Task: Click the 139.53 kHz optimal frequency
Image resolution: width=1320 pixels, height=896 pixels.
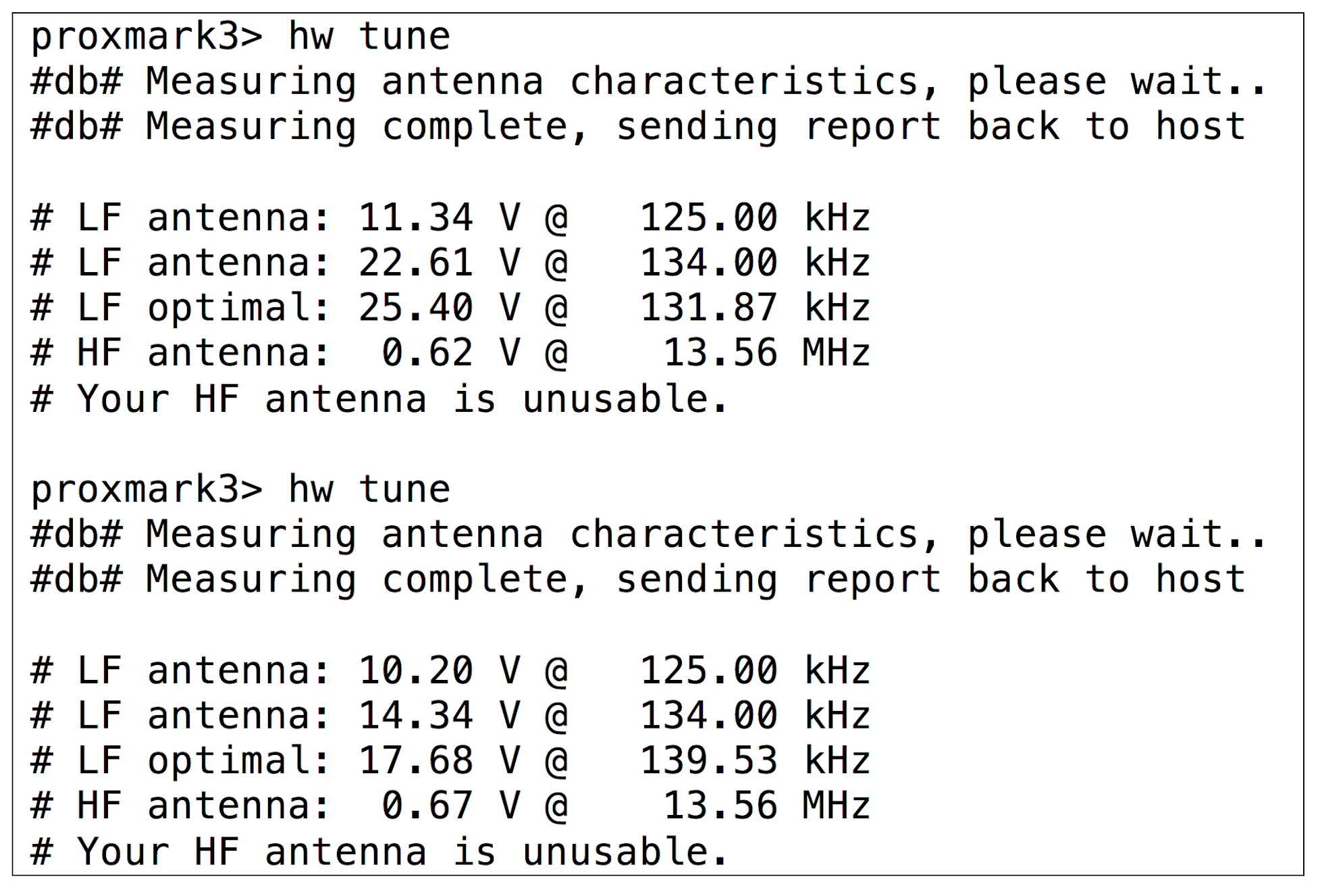Action: [756, 762]
